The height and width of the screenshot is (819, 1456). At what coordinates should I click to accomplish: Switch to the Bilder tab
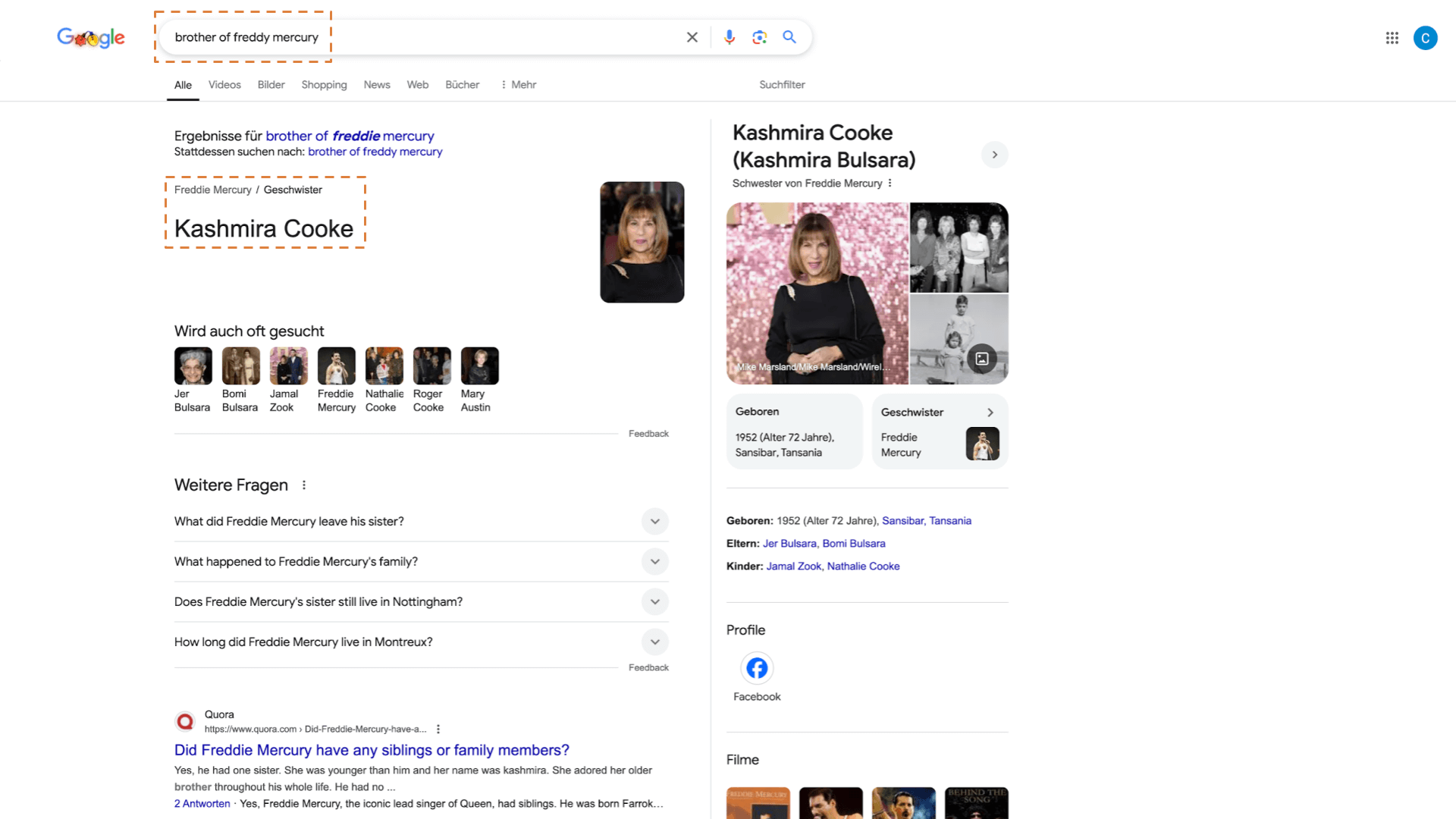point(271,85)
